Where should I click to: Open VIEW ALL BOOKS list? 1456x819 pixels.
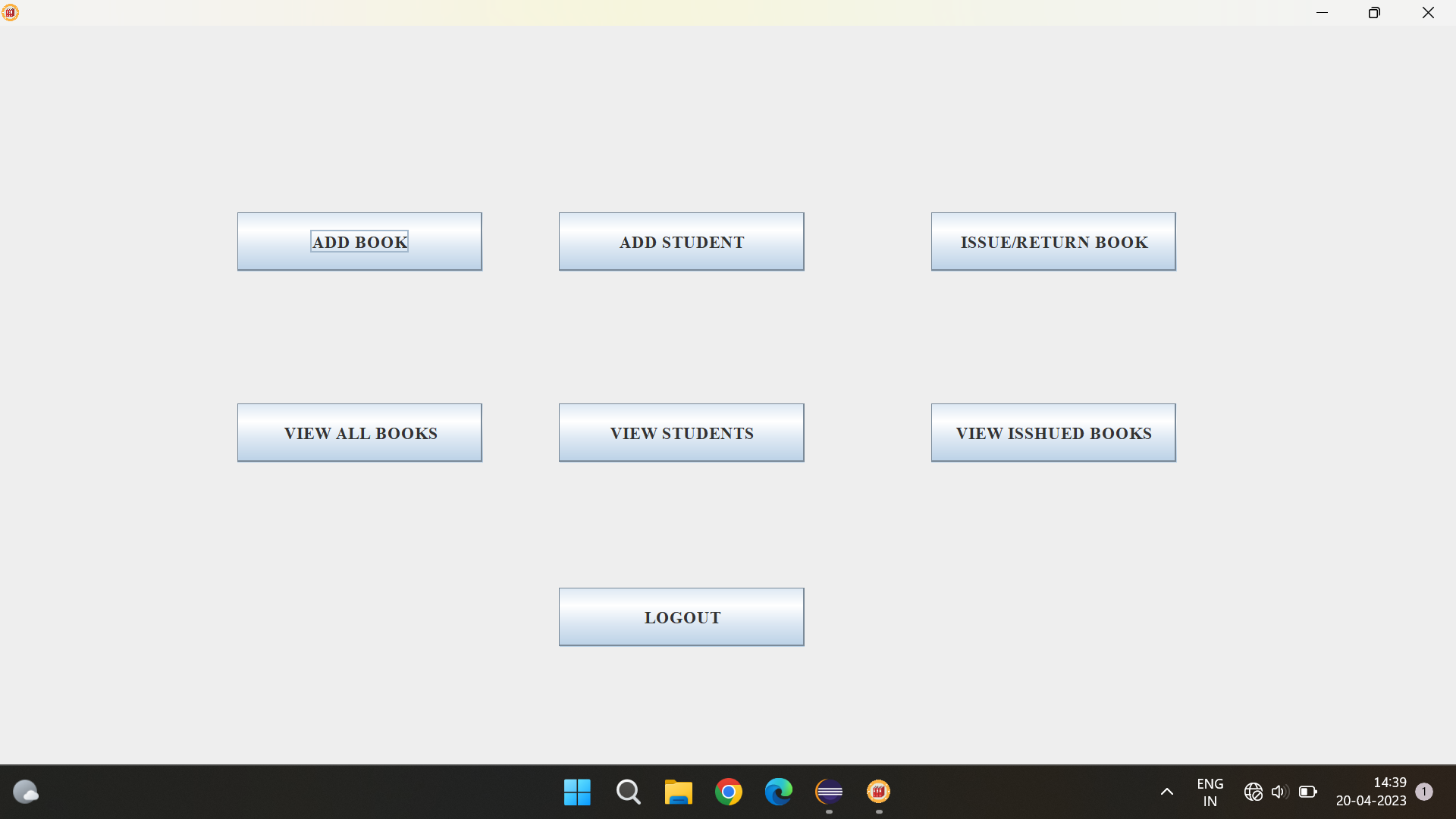(359, 433)
